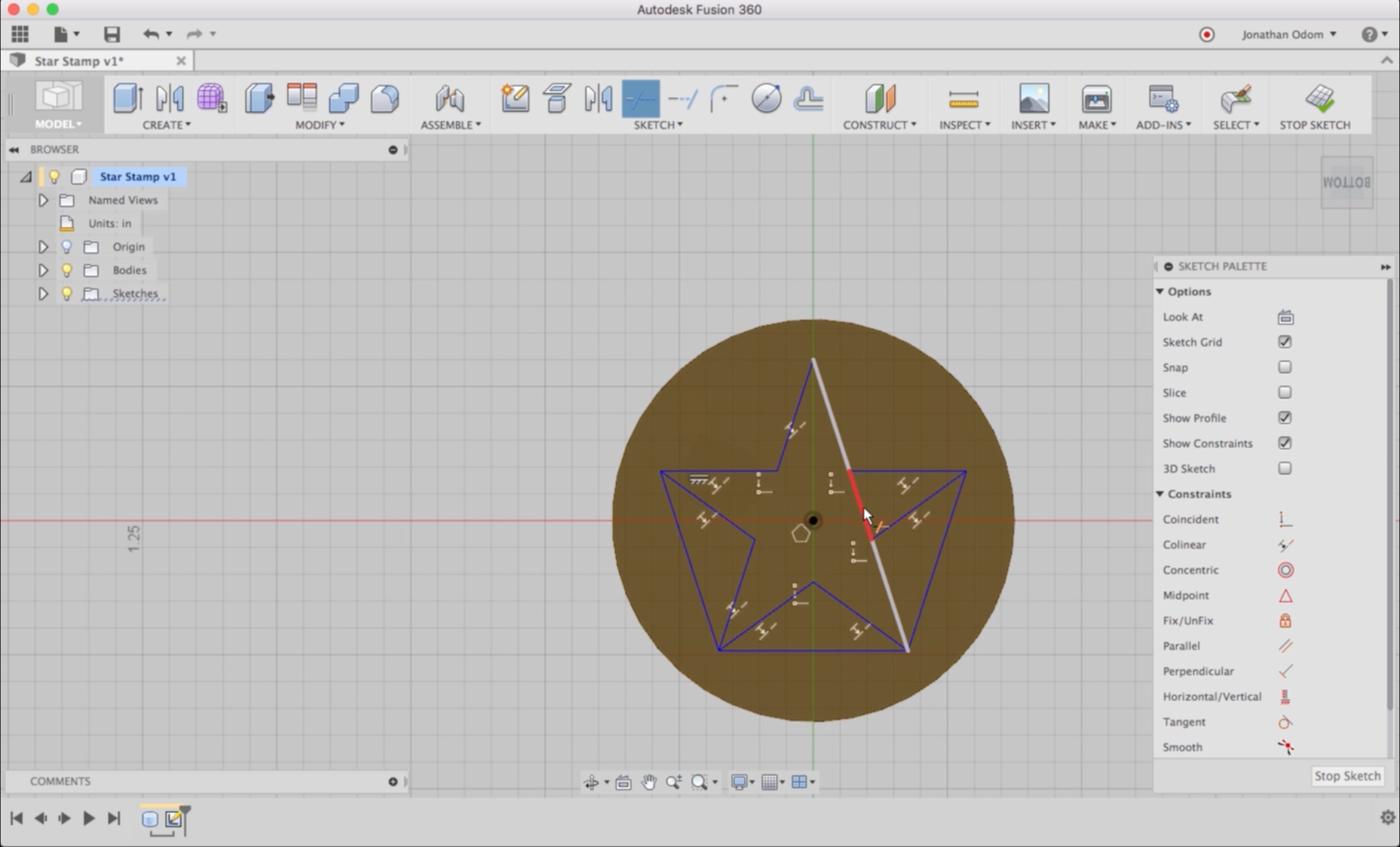
Task: Click the Tangent constraint icon
Action: [1285, 722]
